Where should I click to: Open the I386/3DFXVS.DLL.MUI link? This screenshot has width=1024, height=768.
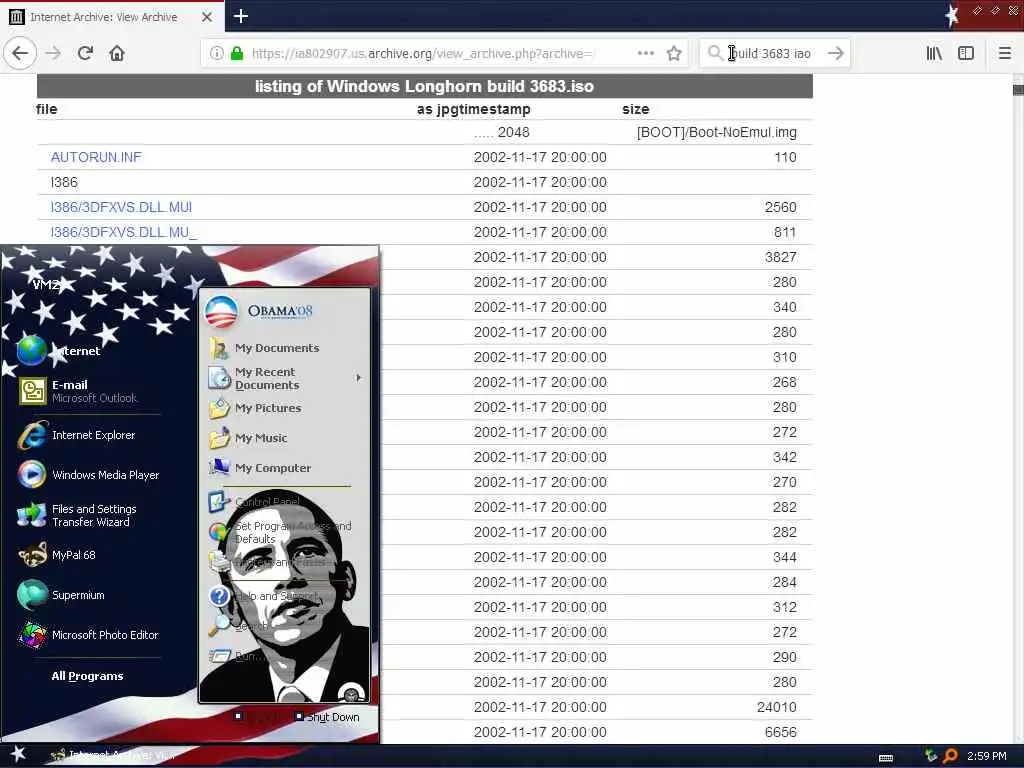coord(121,207)
